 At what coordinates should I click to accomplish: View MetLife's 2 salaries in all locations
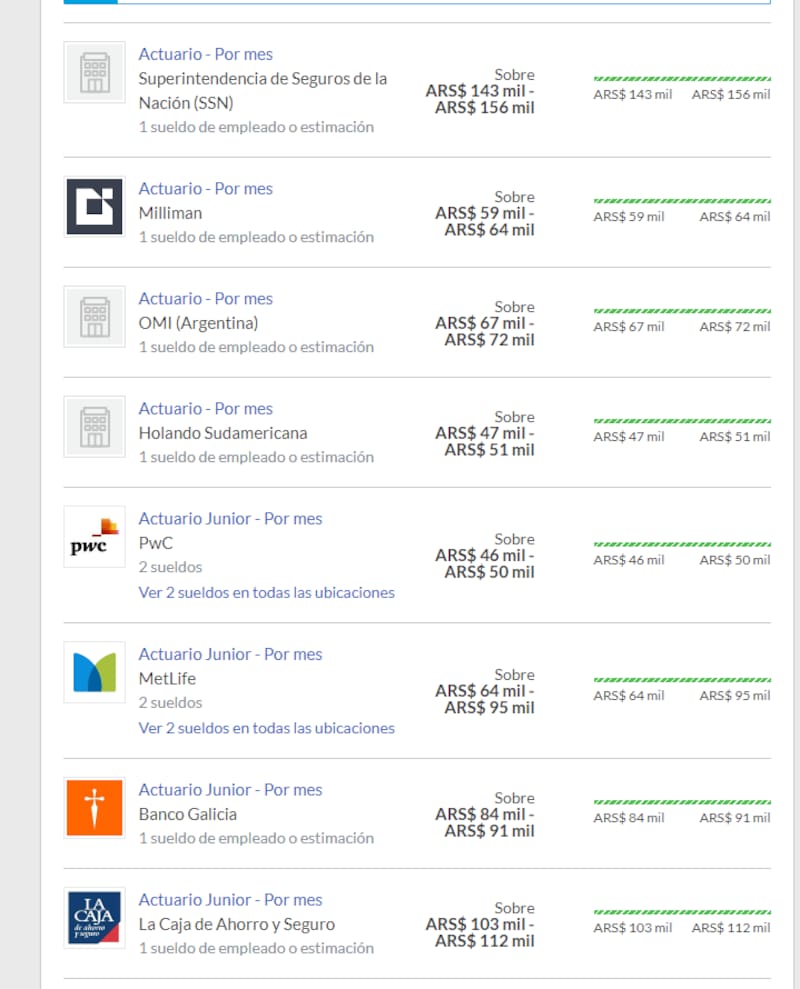point(266,728)
